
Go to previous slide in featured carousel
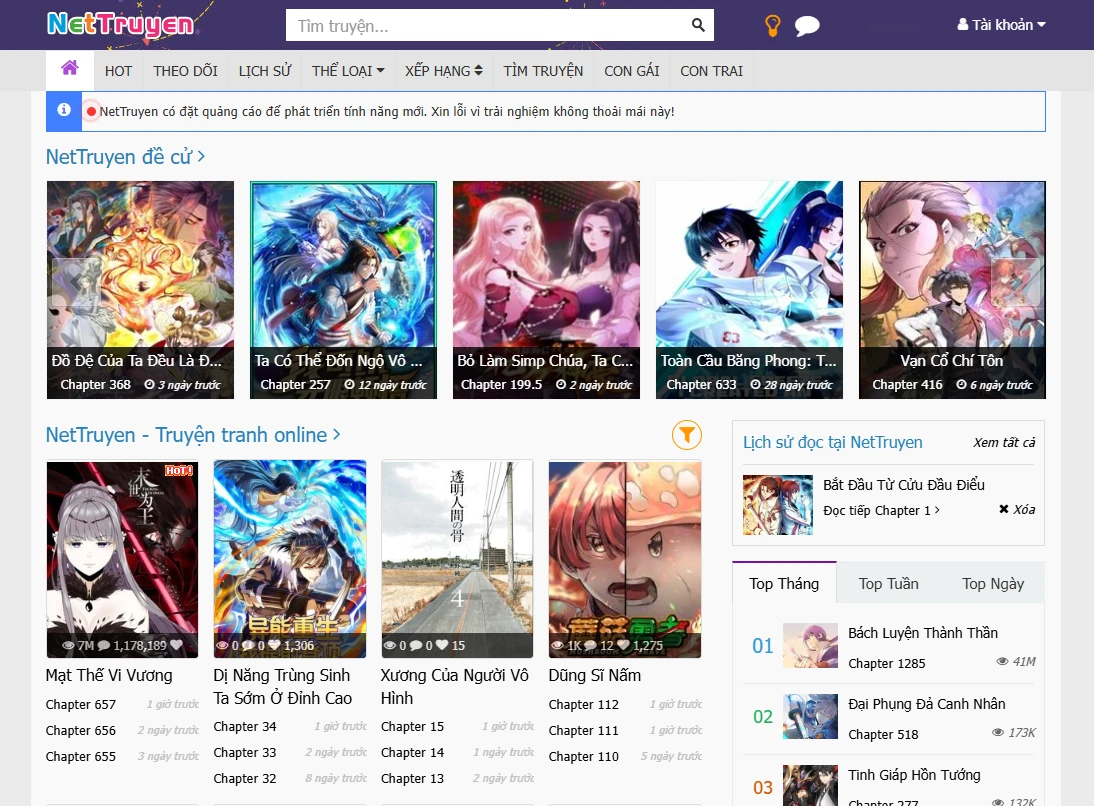[75, 283]
